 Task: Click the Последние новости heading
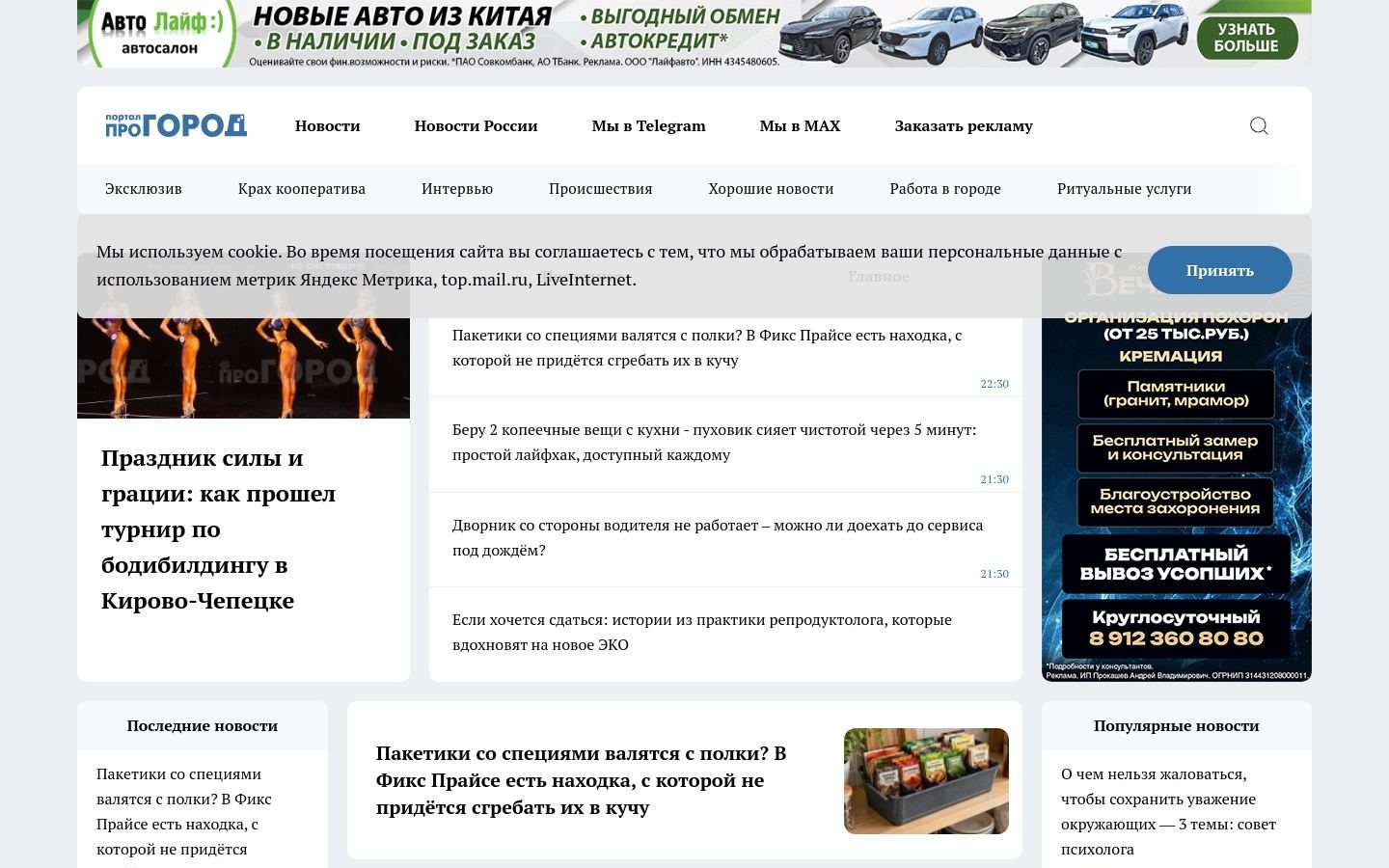pyautogui.click(x=203, y=725)
